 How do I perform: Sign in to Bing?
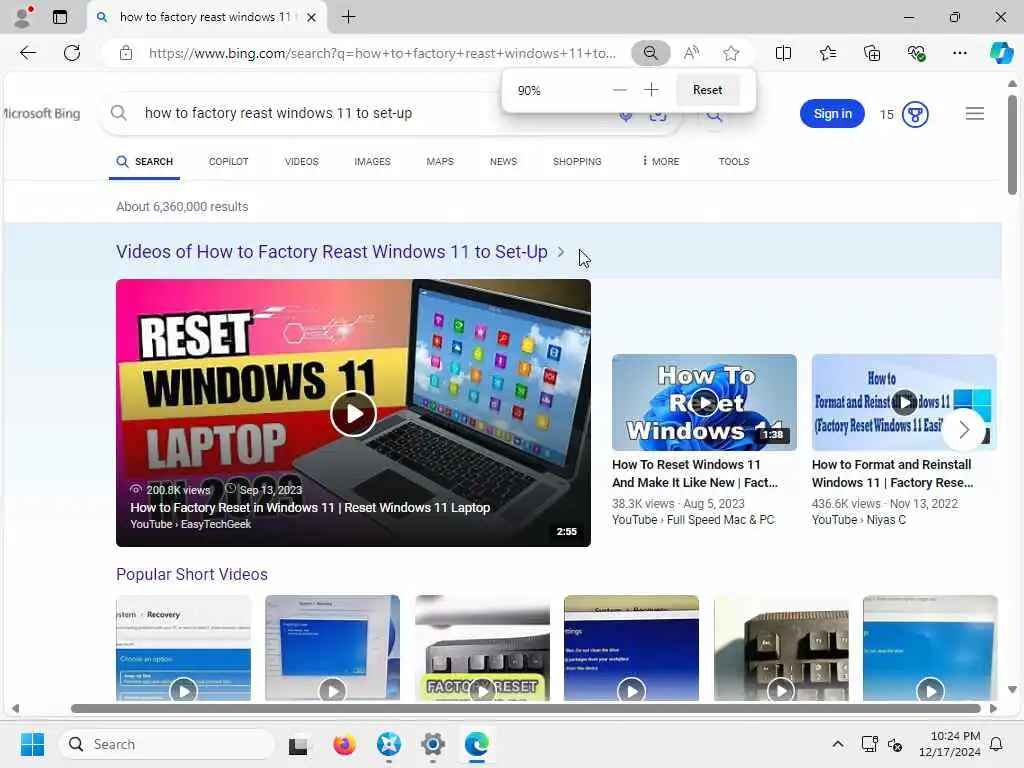[832, 114]
